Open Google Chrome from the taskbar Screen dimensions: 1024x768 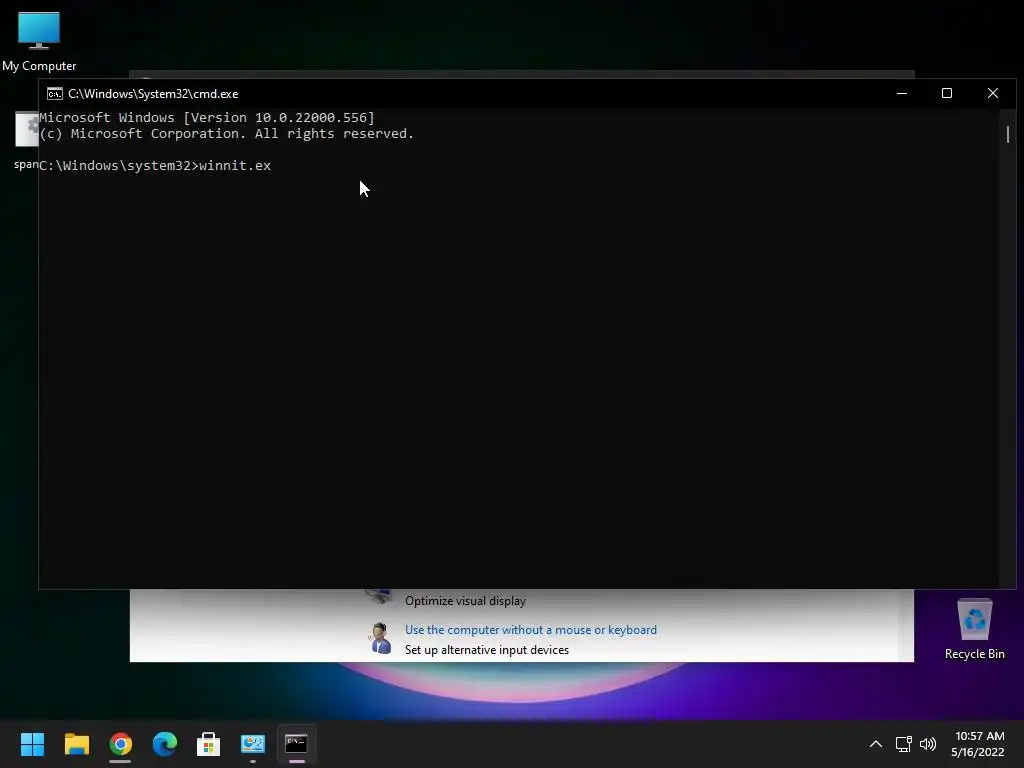click(120, 744)
